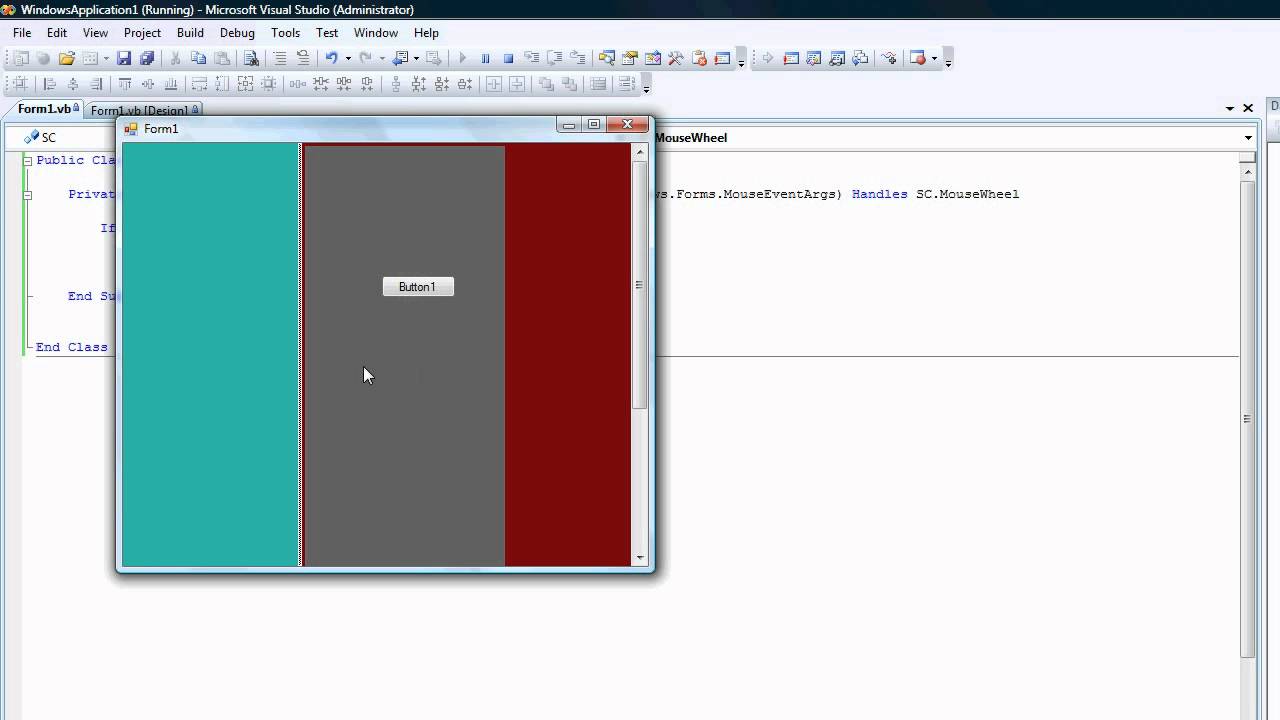This screenshot has width=1280, height=720.
Task: Click the Align Rights layout icon
Action: 96,84
